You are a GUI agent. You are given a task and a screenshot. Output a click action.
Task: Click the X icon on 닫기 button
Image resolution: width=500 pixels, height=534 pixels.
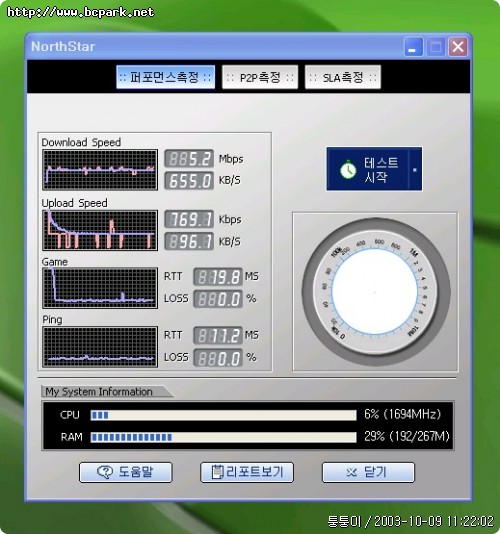[351, 472]
